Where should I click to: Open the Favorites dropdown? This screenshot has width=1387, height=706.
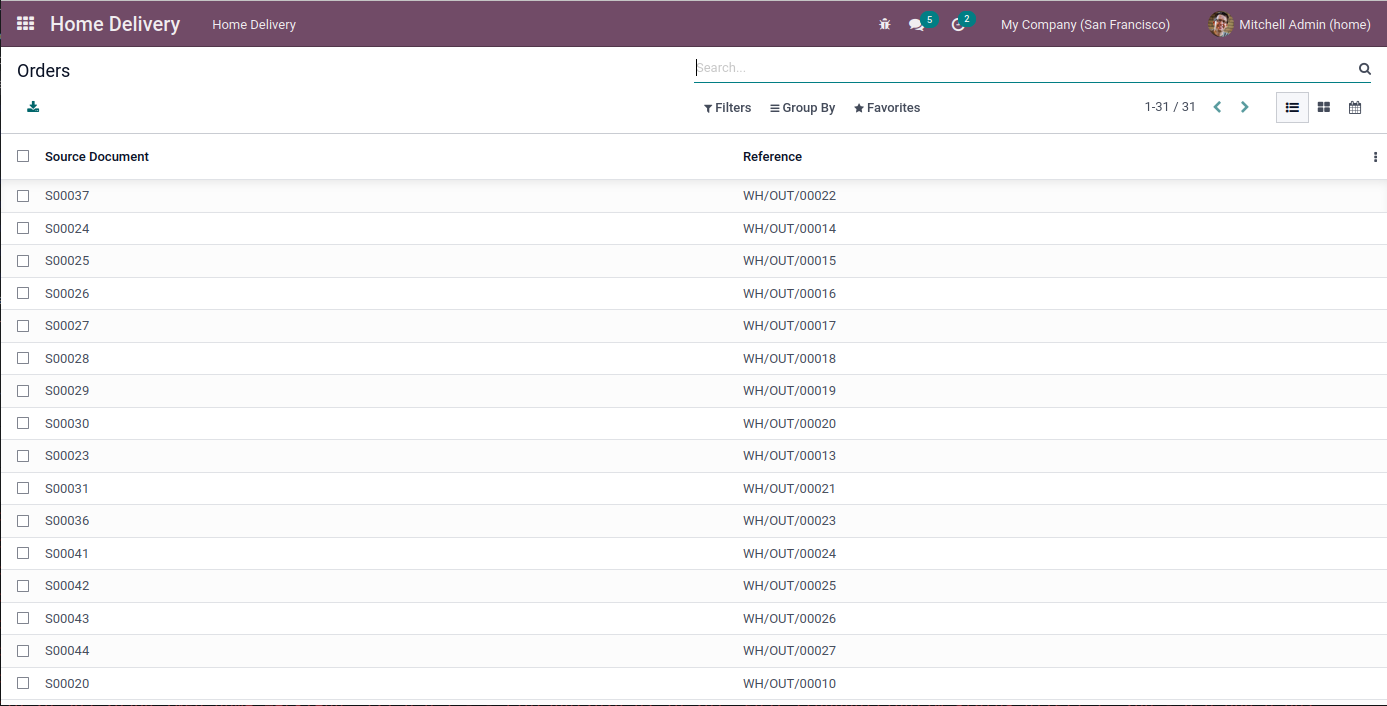[887, 108]
